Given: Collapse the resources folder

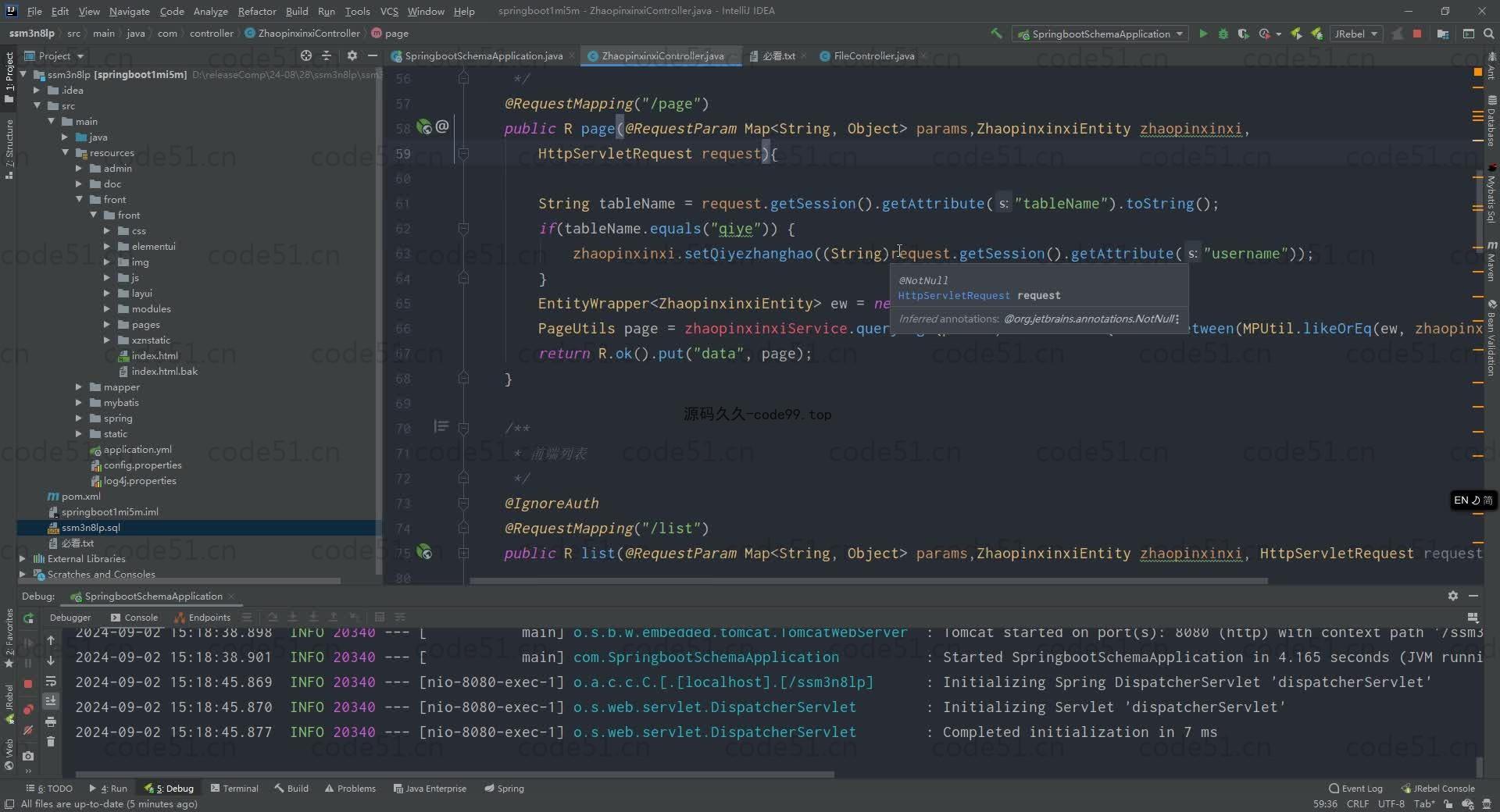Looking at the screenshot, I should [65, 152].
